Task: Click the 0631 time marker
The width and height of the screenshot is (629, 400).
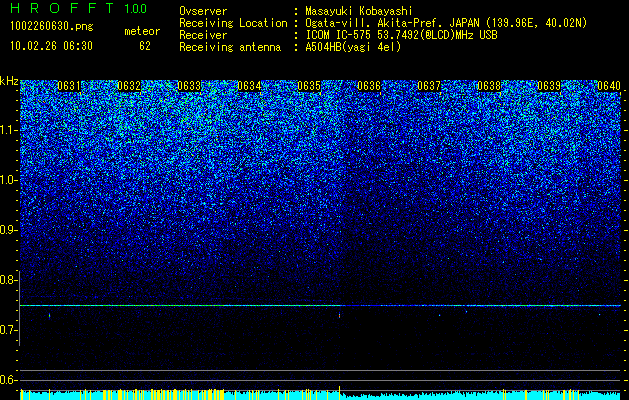Action: pos(69,86)
